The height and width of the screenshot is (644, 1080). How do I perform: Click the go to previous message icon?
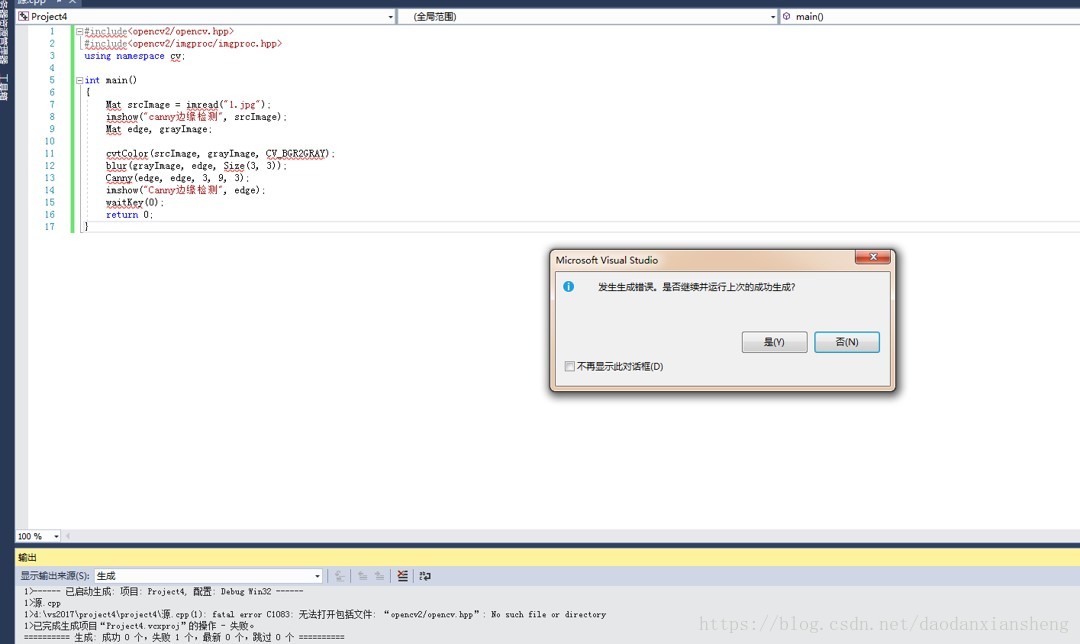[x=362, y=576]
